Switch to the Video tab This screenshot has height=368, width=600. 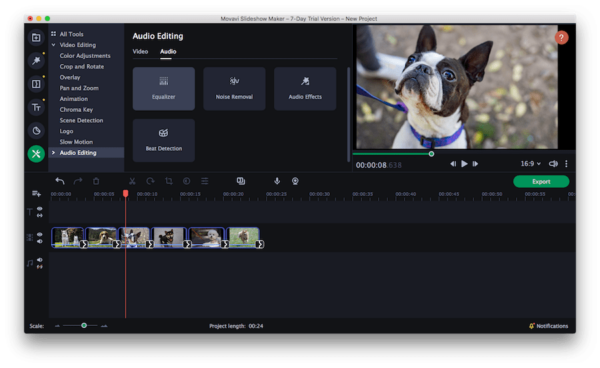140,51
